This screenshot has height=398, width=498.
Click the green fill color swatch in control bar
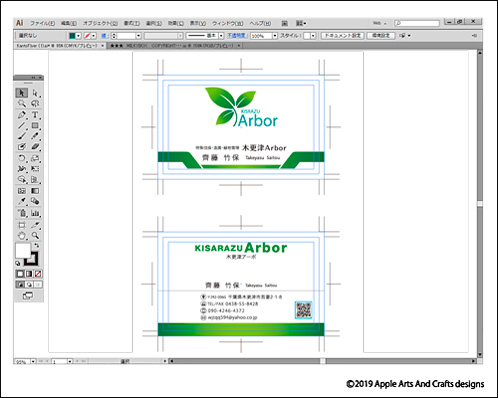click(72, 36)
